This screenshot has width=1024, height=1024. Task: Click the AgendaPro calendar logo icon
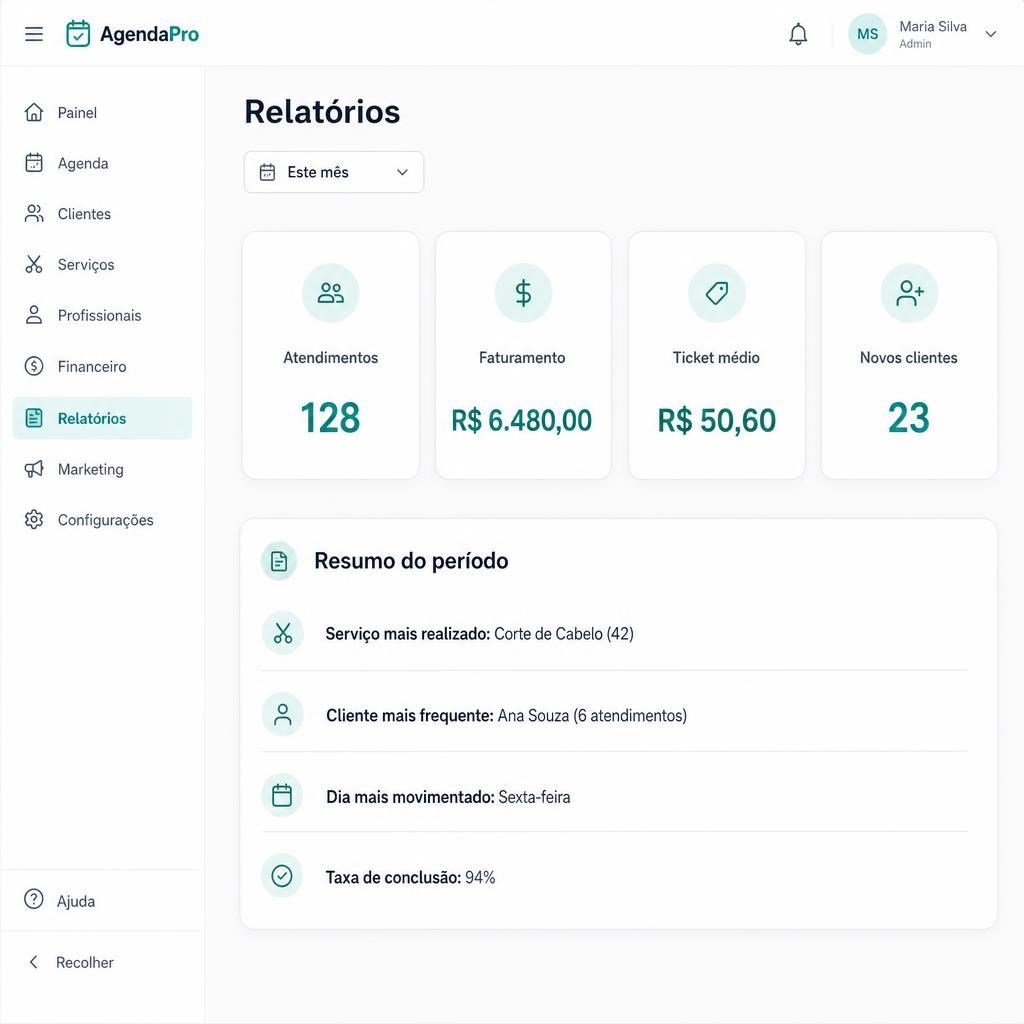(78, 34)
